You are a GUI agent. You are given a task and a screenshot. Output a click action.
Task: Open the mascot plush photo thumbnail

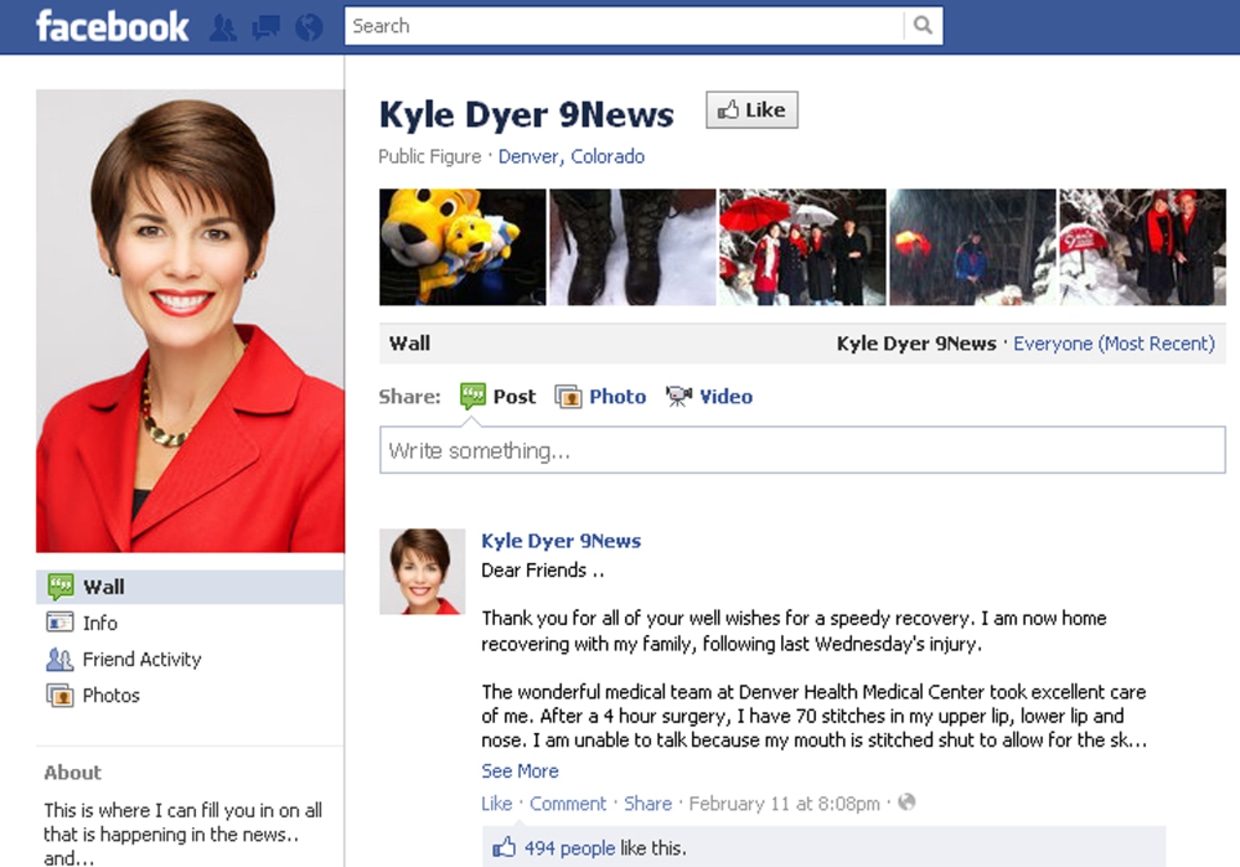pyautogui.click(x=462, y=247)
